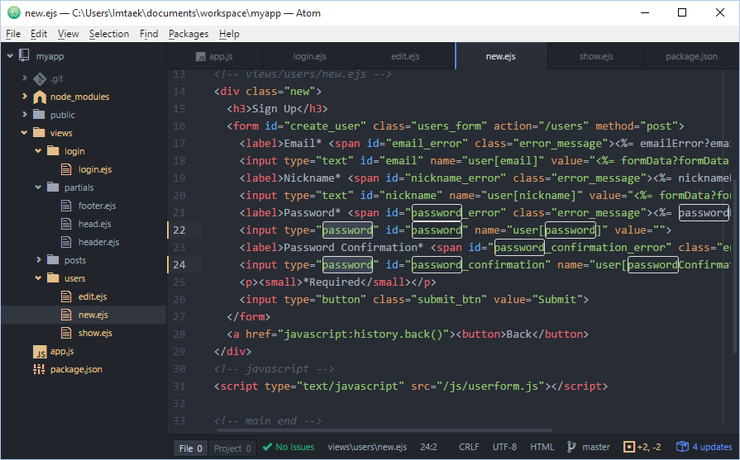The height and width of the screenshot is (460, 740).
Task: Change CRLF line ending setting
Action: click(469, 447)
